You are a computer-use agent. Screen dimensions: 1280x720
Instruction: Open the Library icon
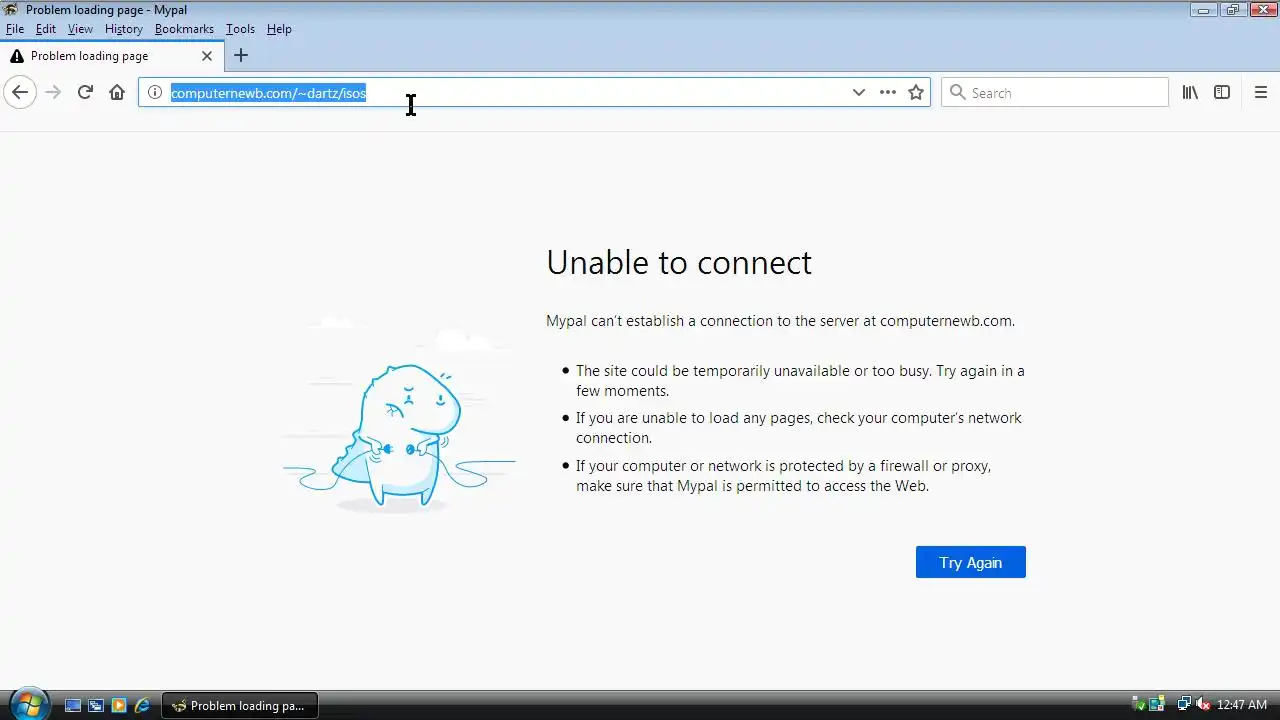tap(1190, 92)
